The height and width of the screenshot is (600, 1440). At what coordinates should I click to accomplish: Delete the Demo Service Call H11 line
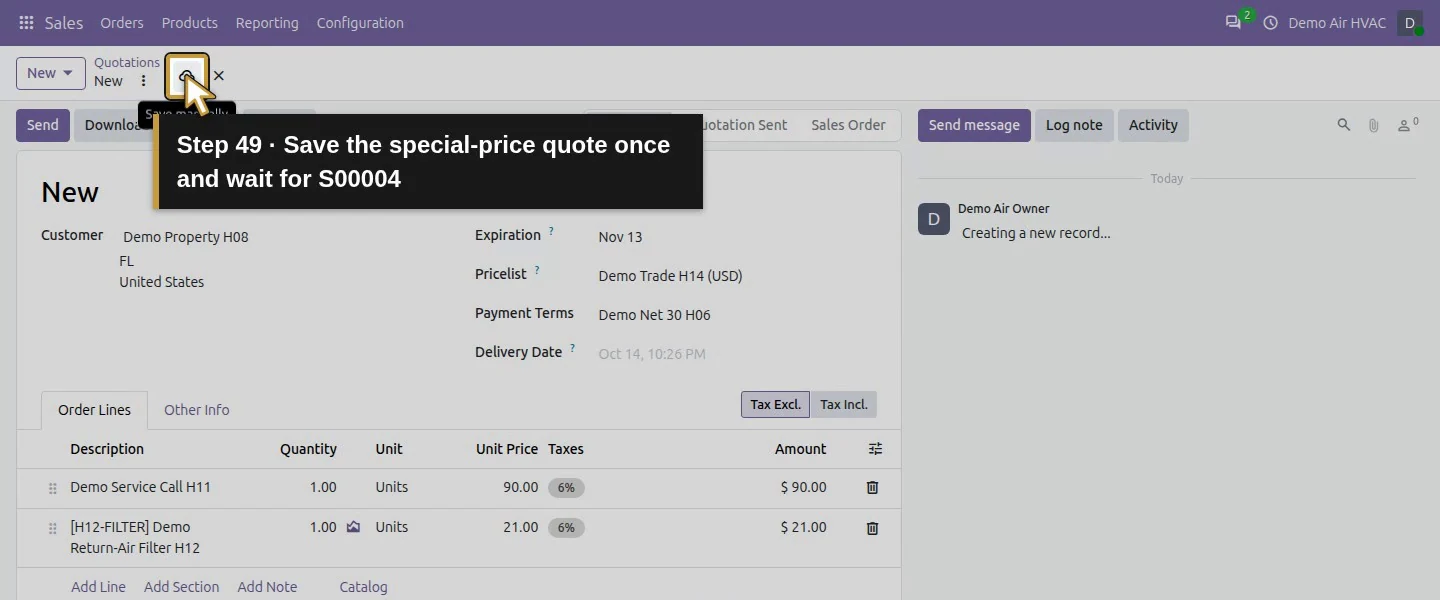coord(872,487)
